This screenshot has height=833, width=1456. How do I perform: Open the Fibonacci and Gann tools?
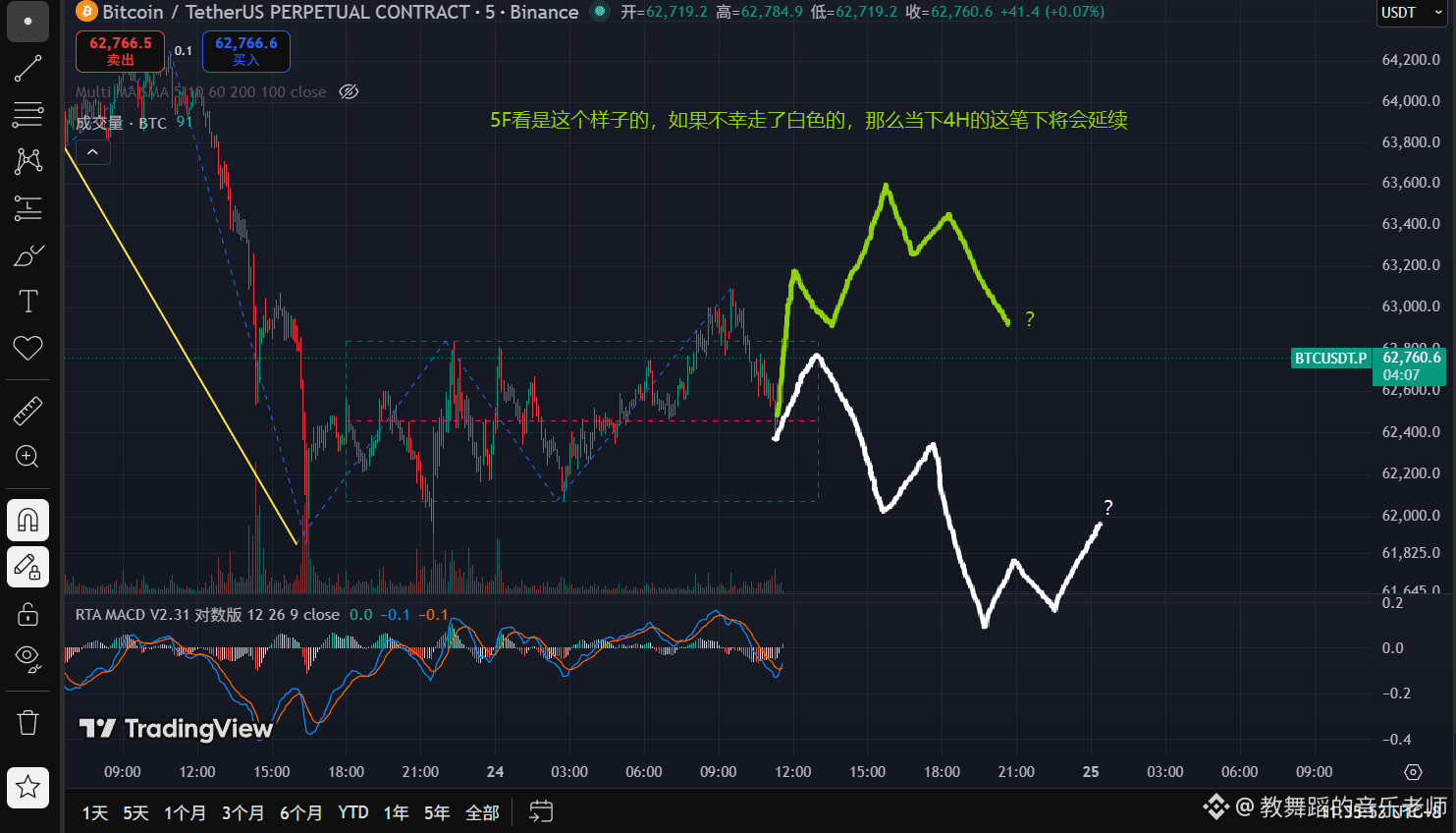(27, 114)
